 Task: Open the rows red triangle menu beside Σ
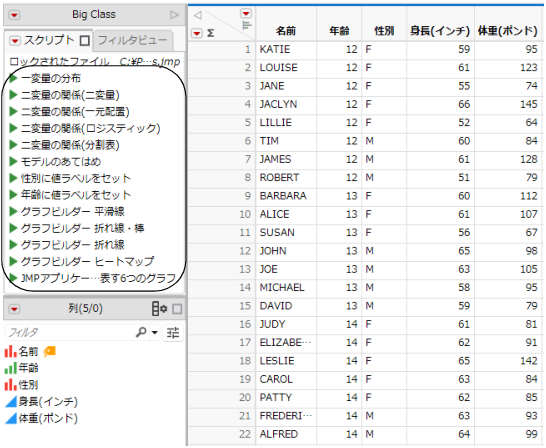tap(197, 33)
